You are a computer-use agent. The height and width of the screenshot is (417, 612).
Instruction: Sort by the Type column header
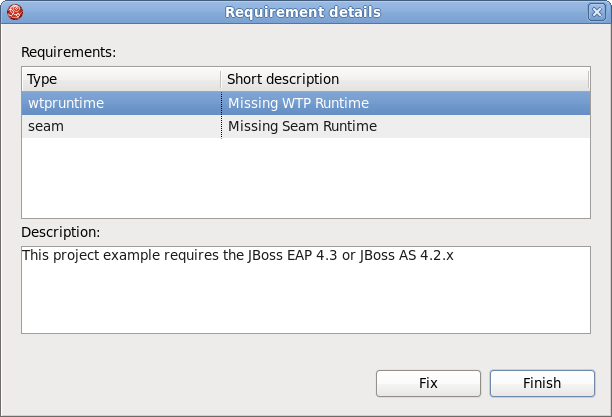tap(120, 79)
